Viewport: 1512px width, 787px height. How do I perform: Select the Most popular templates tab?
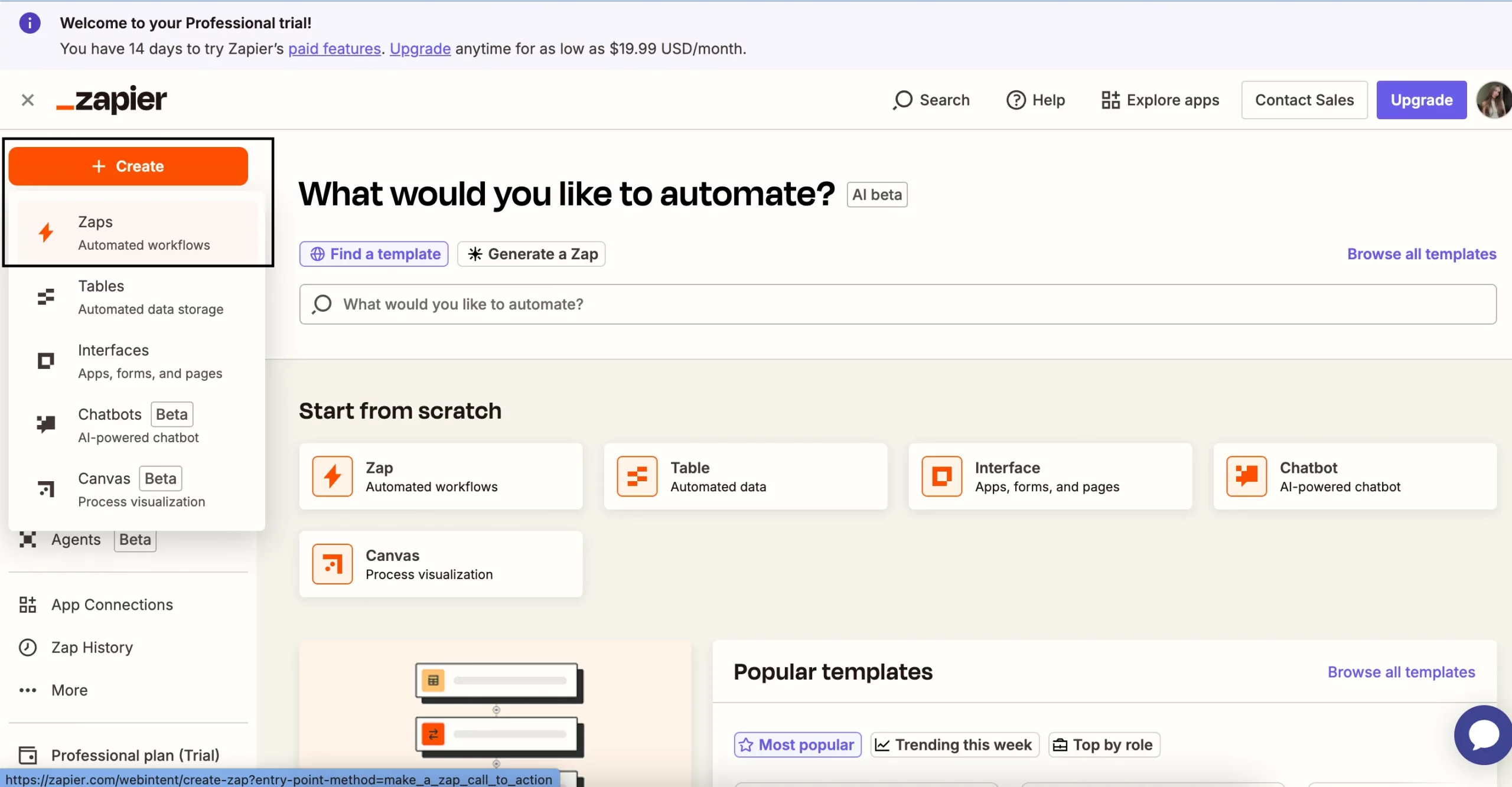pos(797,744)
